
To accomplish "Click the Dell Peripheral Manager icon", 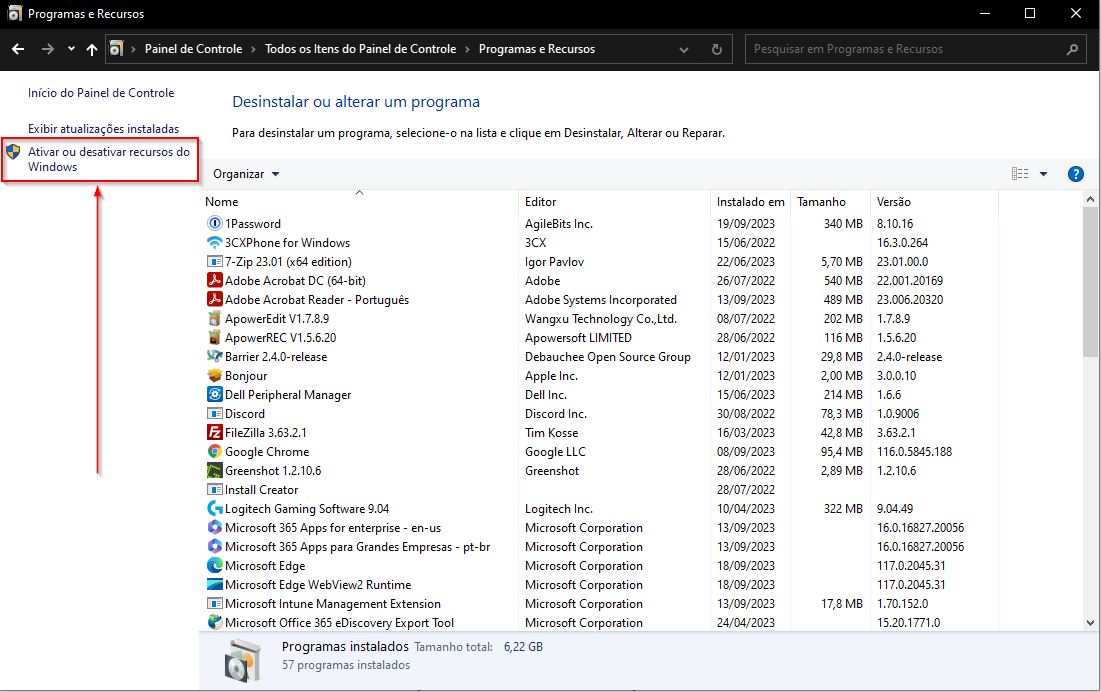I will [x=215, y=394].
